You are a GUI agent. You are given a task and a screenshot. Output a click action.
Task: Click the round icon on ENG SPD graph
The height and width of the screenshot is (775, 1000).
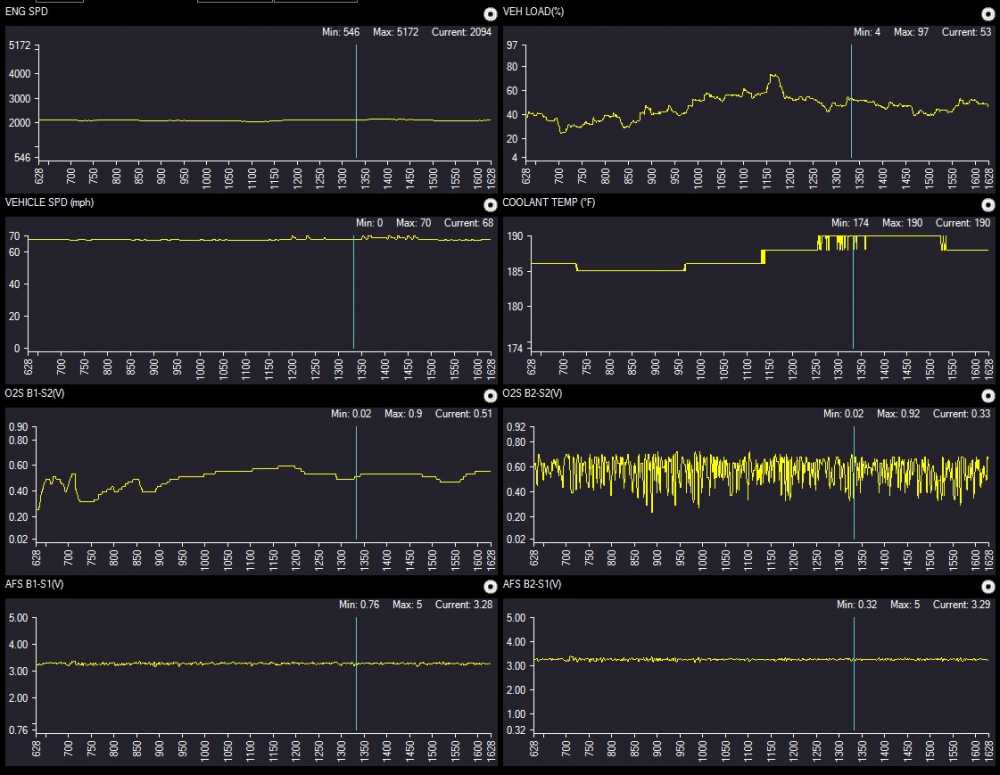pyautogui.click(x=489, y=14)
